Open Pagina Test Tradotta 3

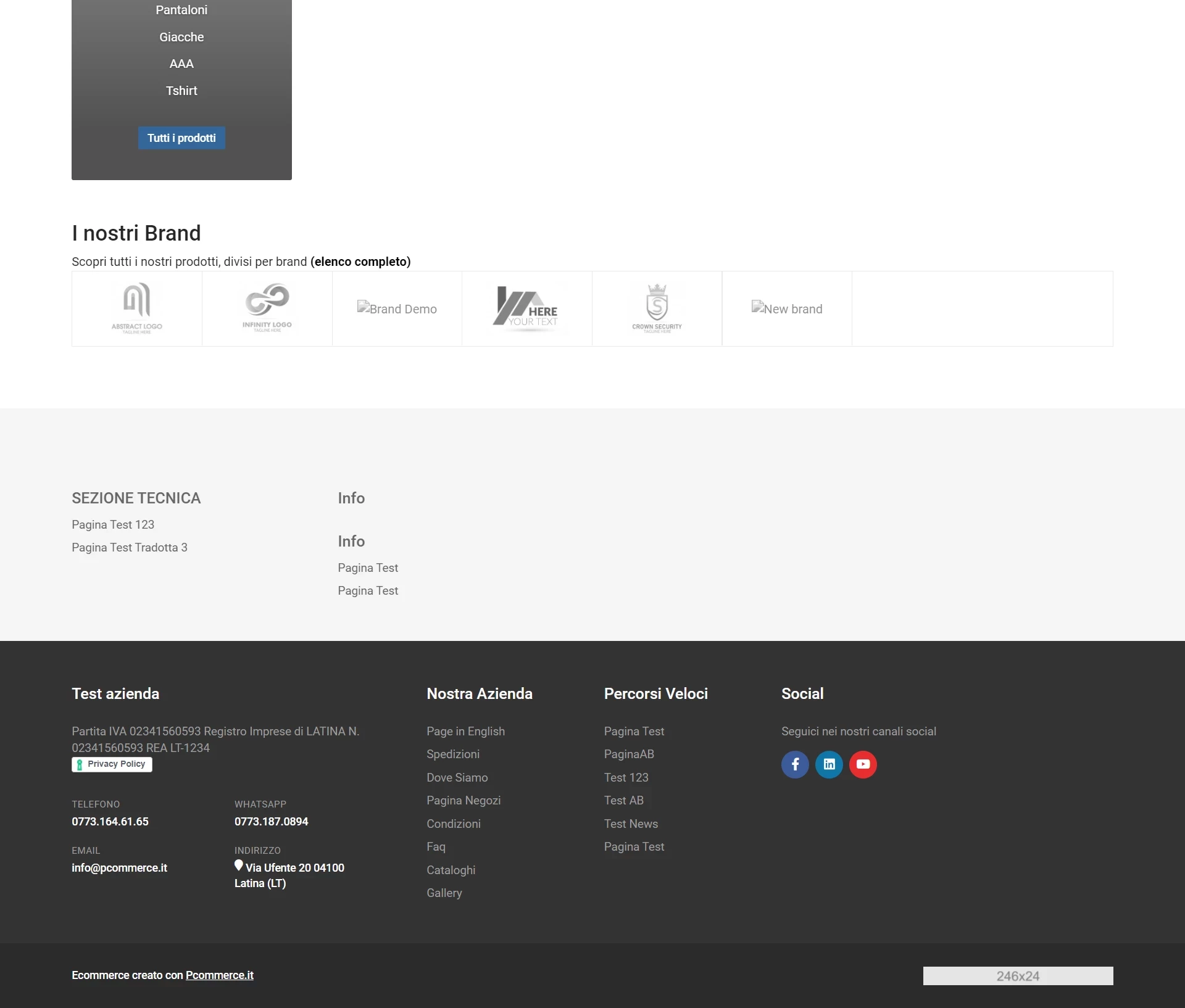coord(130,548)
